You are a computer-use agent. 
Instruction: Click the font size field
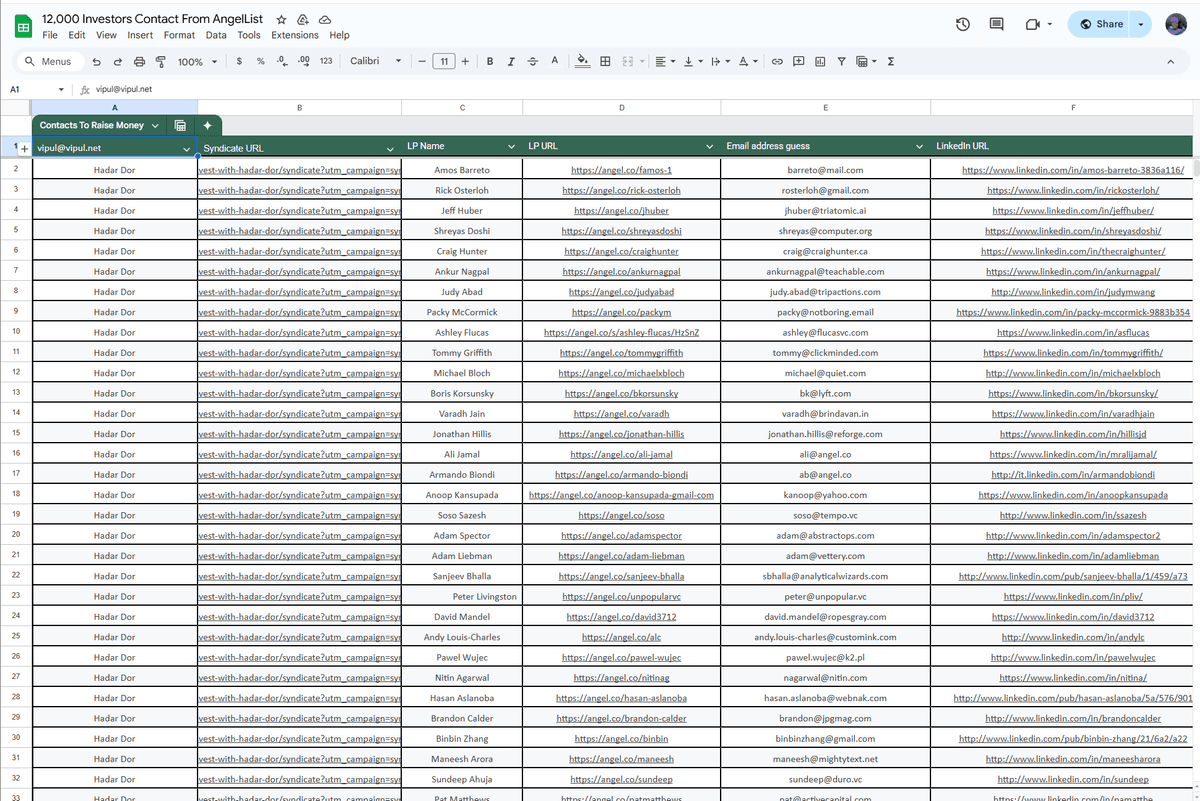click(x=444, y=61)
